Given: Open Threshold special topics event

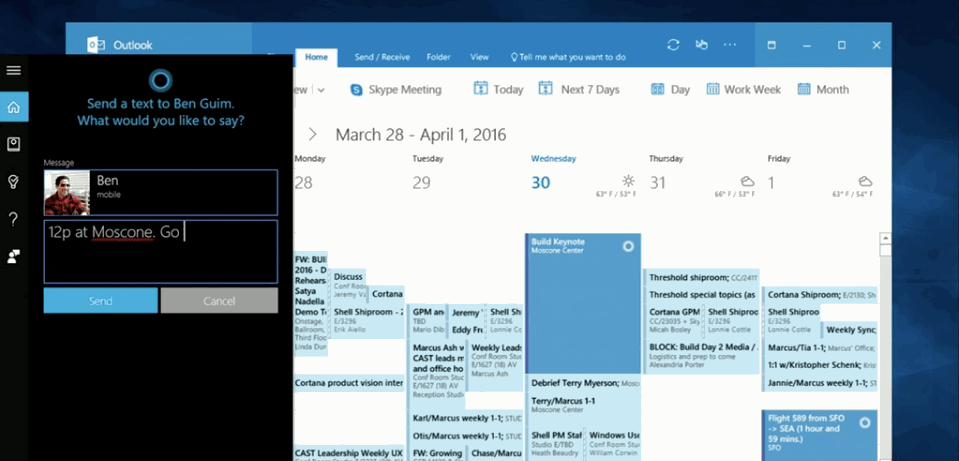Looking at the screenshot, I should click(701, 295).
